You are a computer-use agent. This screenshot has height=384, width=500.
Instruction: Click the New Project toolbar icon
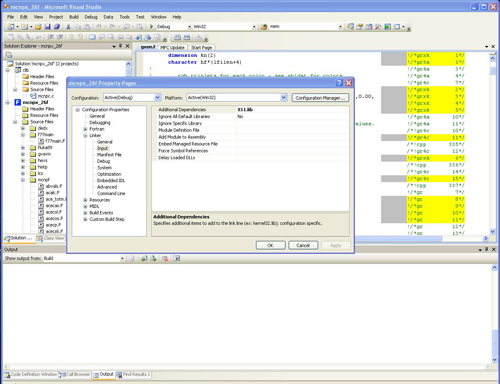11,27
